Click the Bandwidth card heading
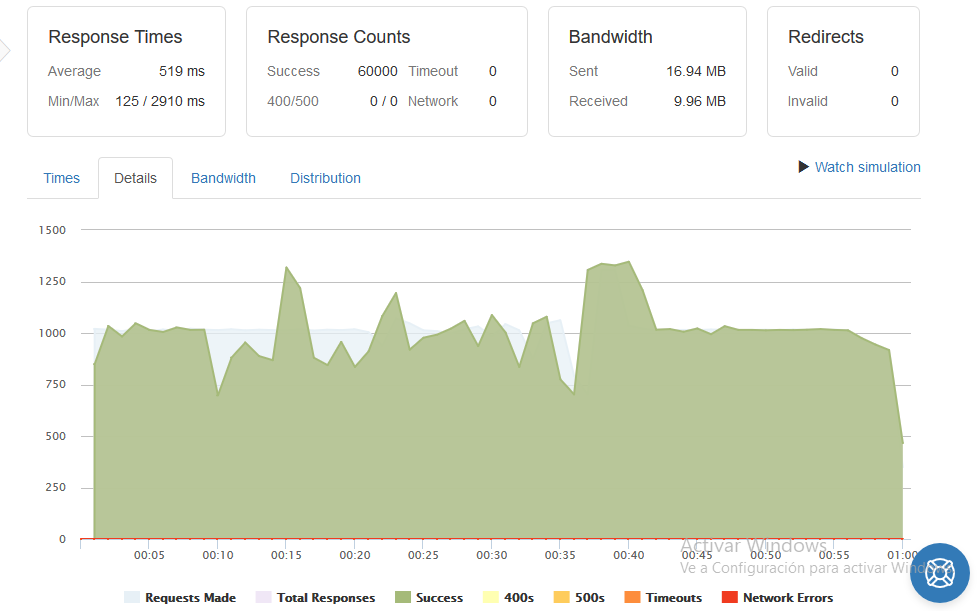The image size is (977, 611). (611, 37)
